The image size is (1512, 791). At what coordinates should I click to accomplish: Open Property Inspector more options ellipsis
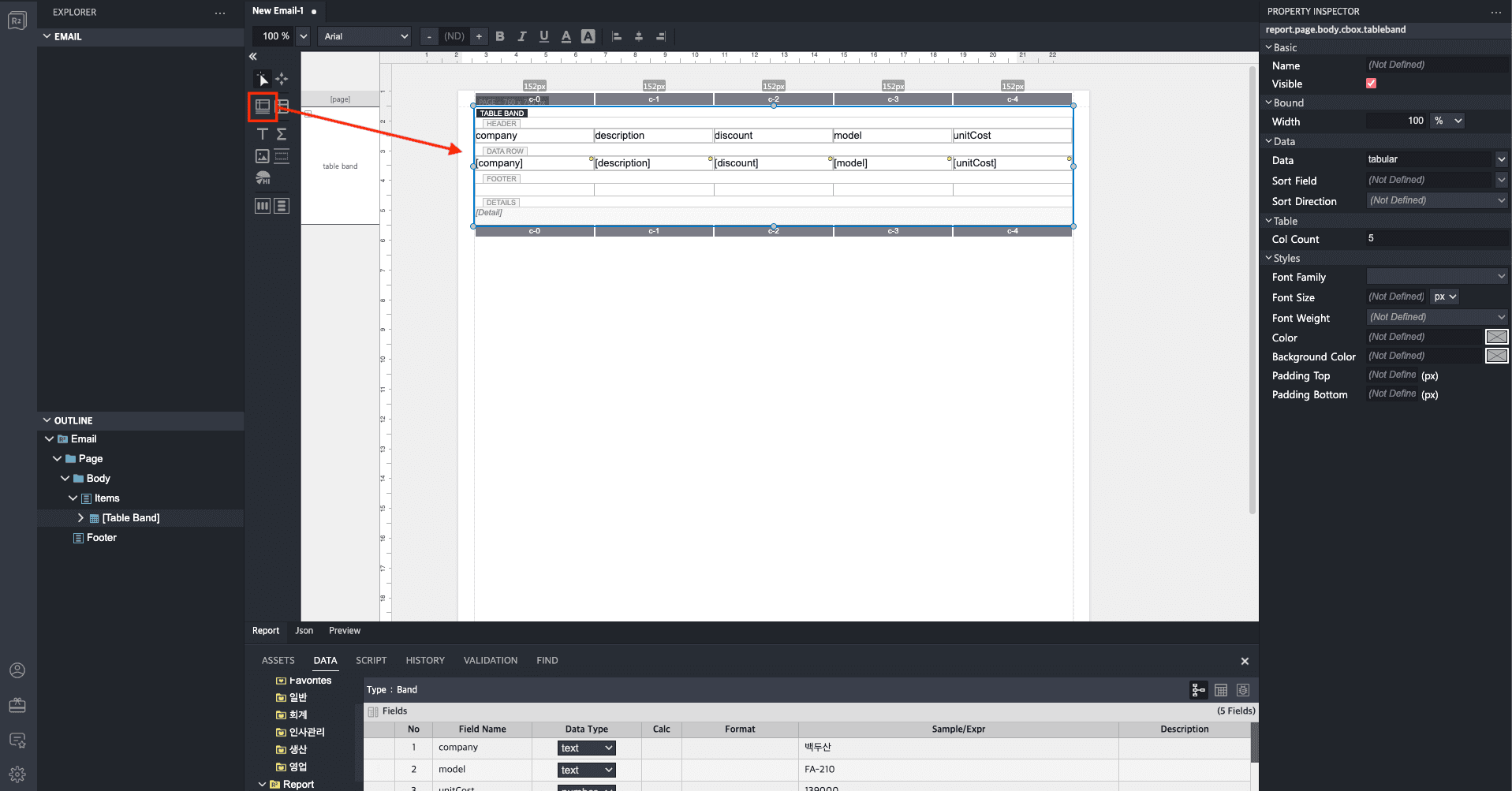point(1495,12)
